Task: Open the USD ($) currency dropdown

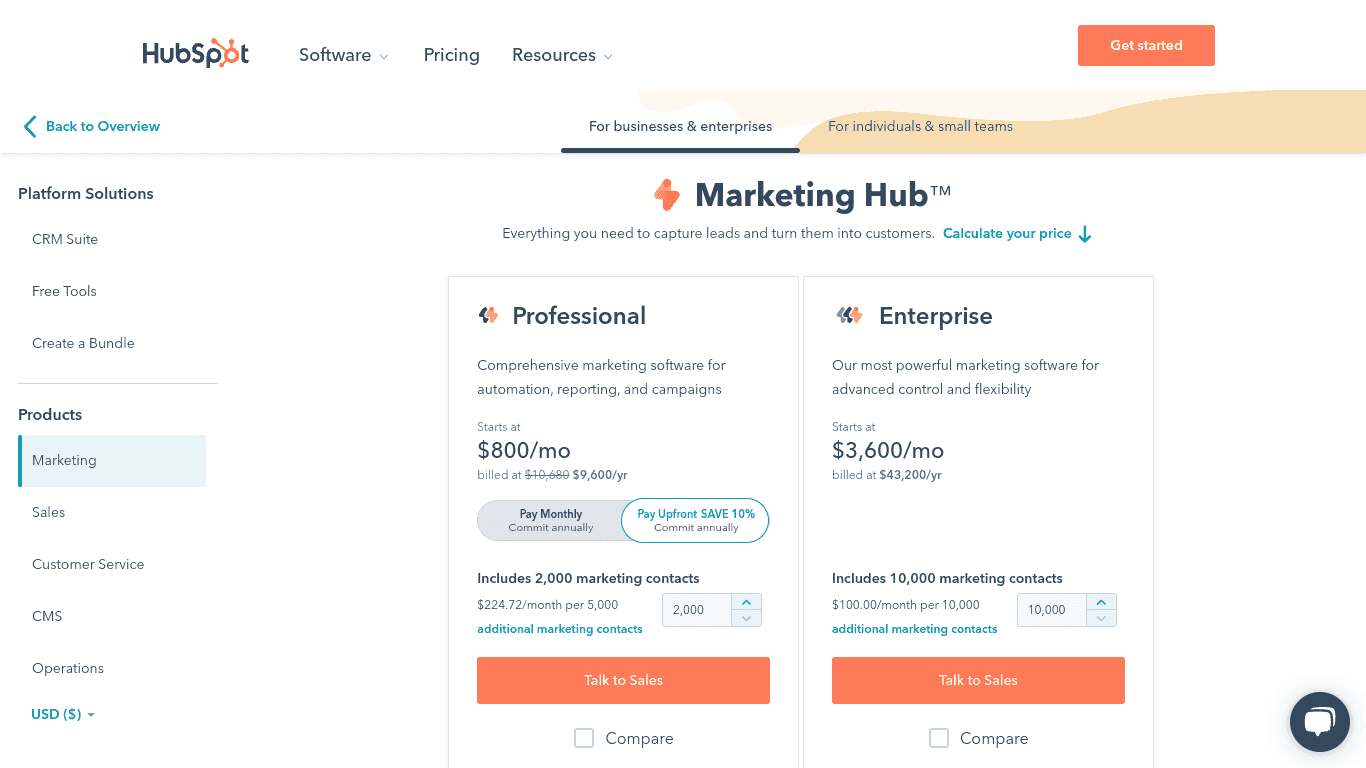Action: click(63, 714)
